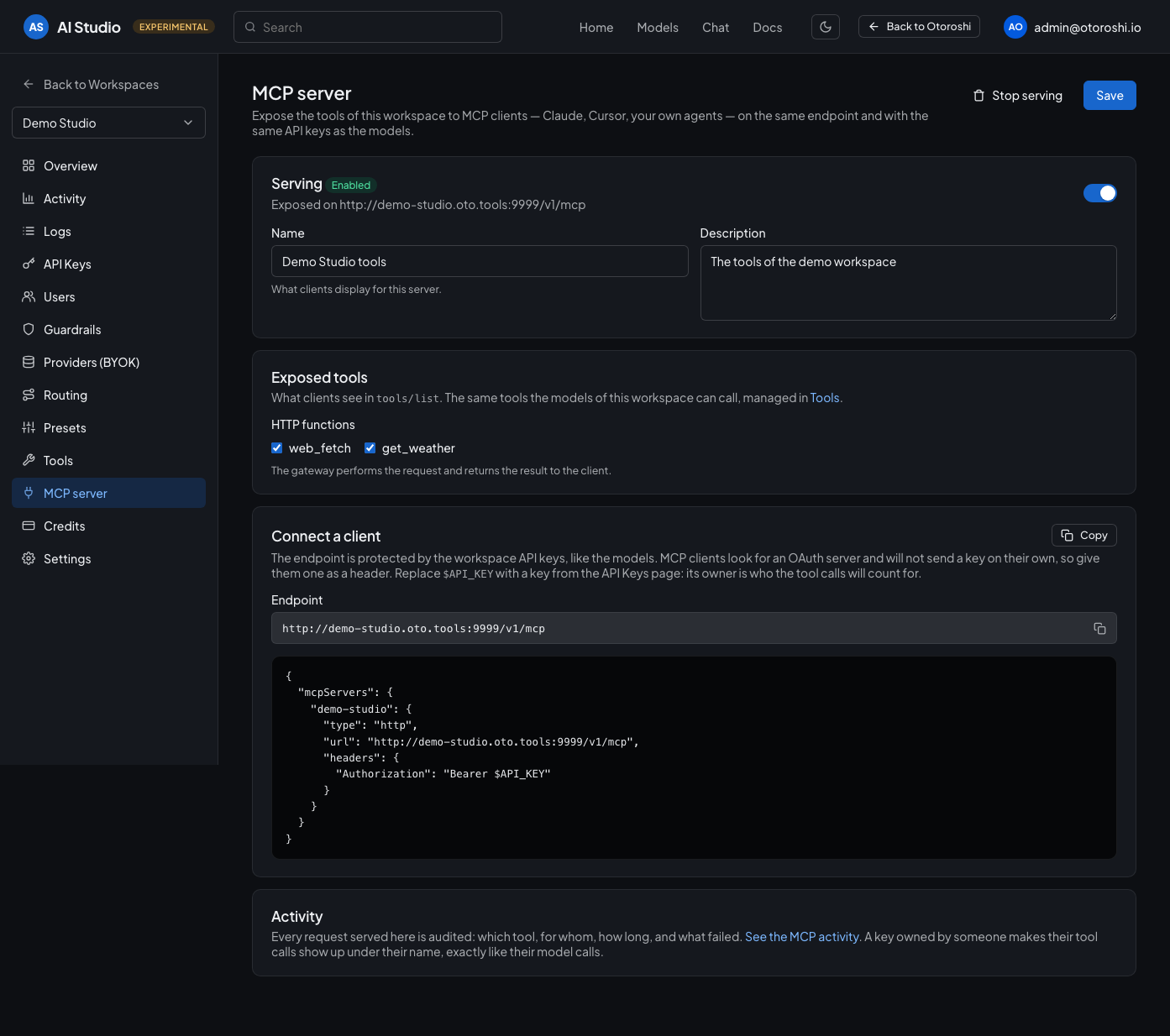1170x1036 pixels.
Task: Click the Description textarea
Action: pyautogui.click(x=908, y=283)
